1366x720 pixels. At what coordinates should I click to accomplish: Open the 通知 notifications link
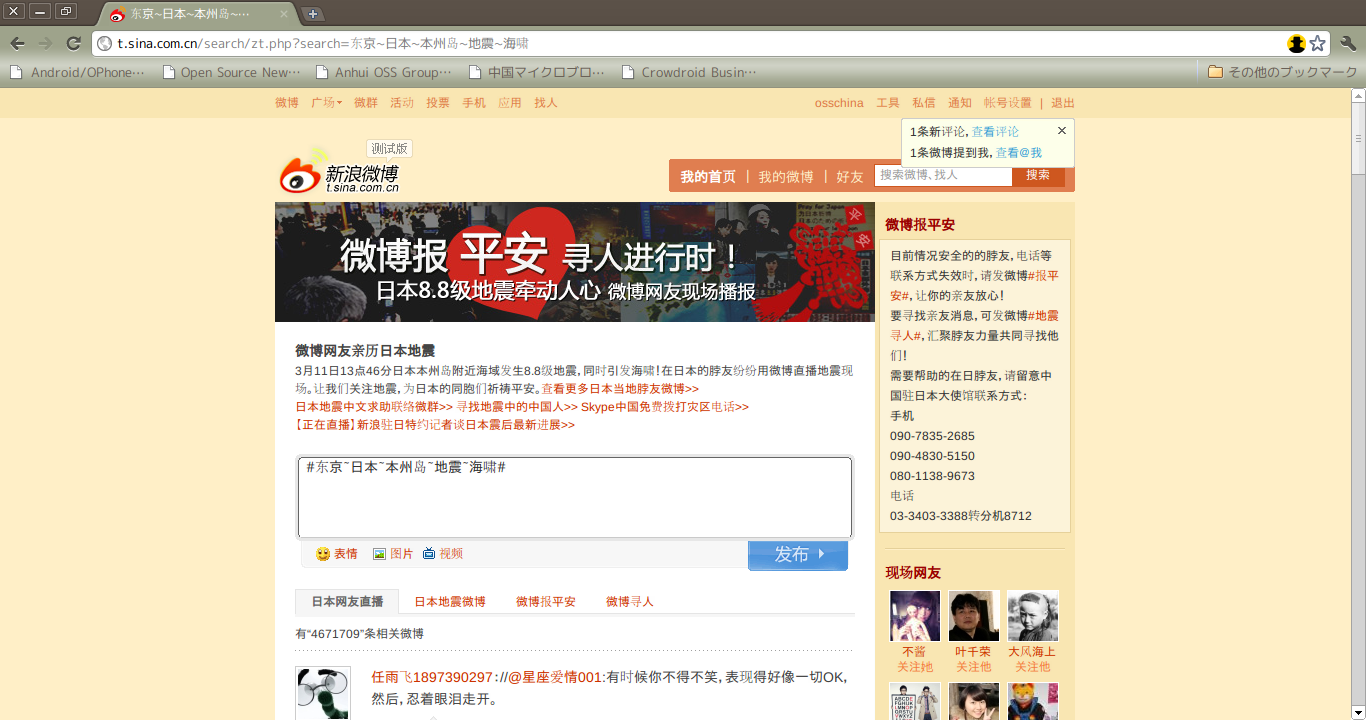click(x=960, y=103)
